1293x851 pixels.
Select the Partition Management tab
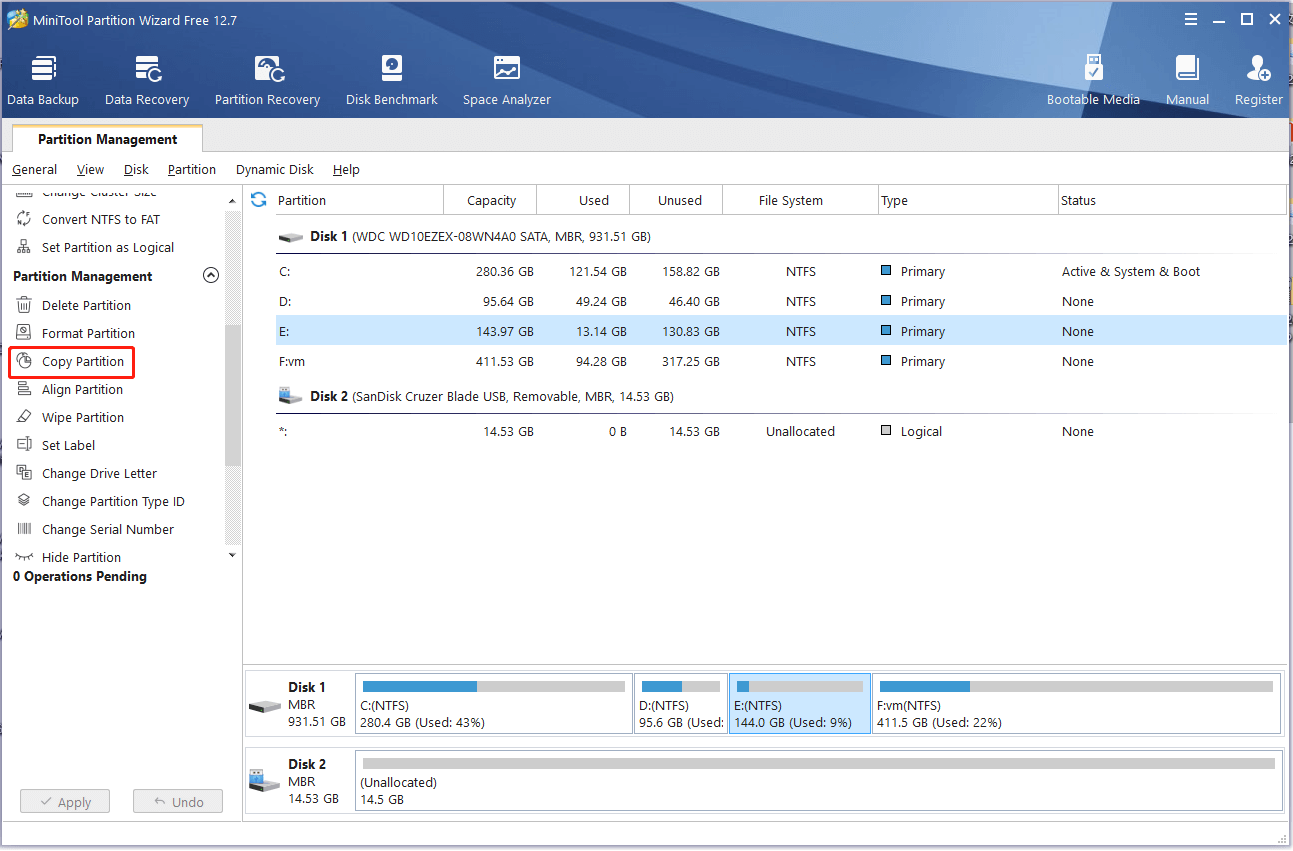tap(107, 139)
